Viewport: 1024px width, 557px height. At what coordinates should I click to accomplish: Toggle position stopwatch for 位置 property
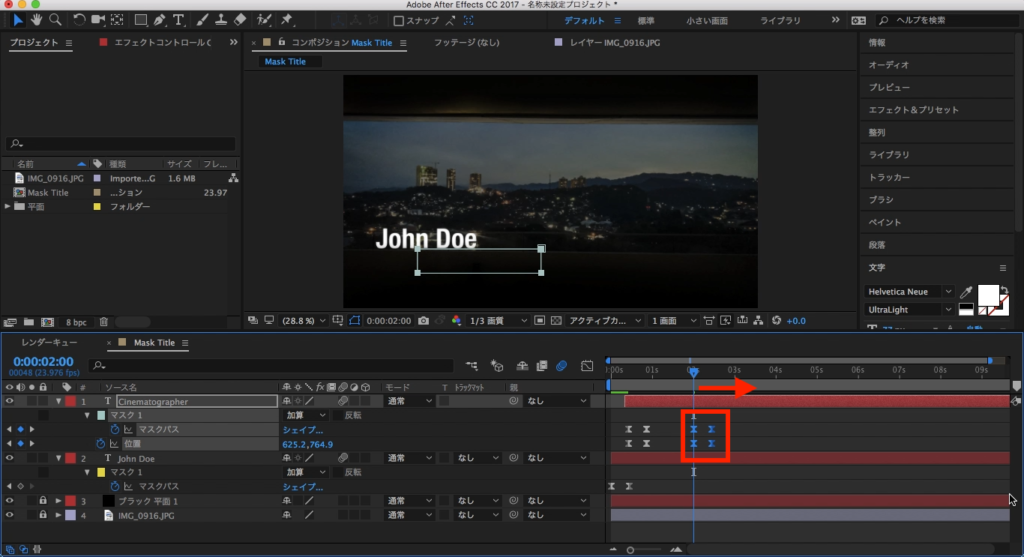tap(101, 444)
